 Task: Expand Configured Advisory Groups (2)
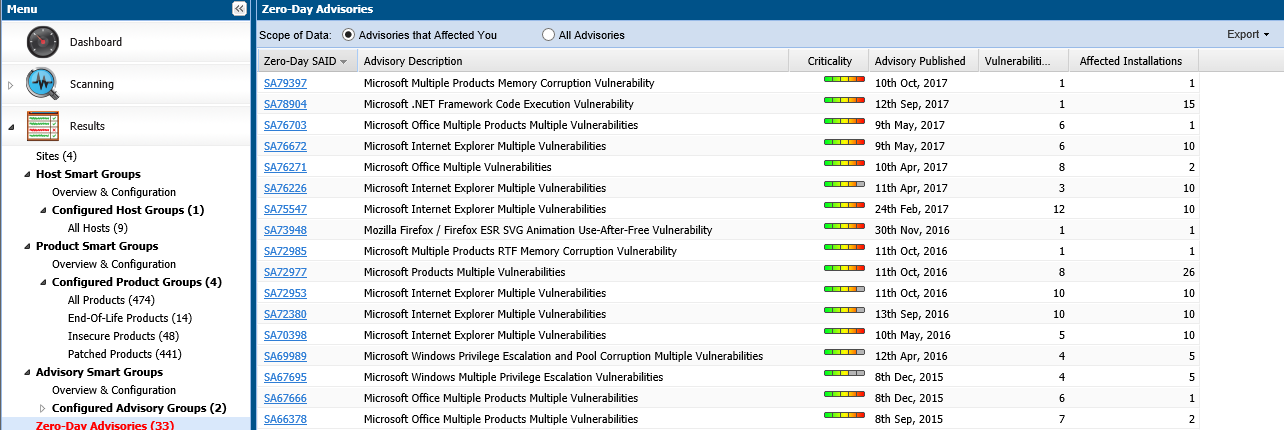click(x=42, y=408)
